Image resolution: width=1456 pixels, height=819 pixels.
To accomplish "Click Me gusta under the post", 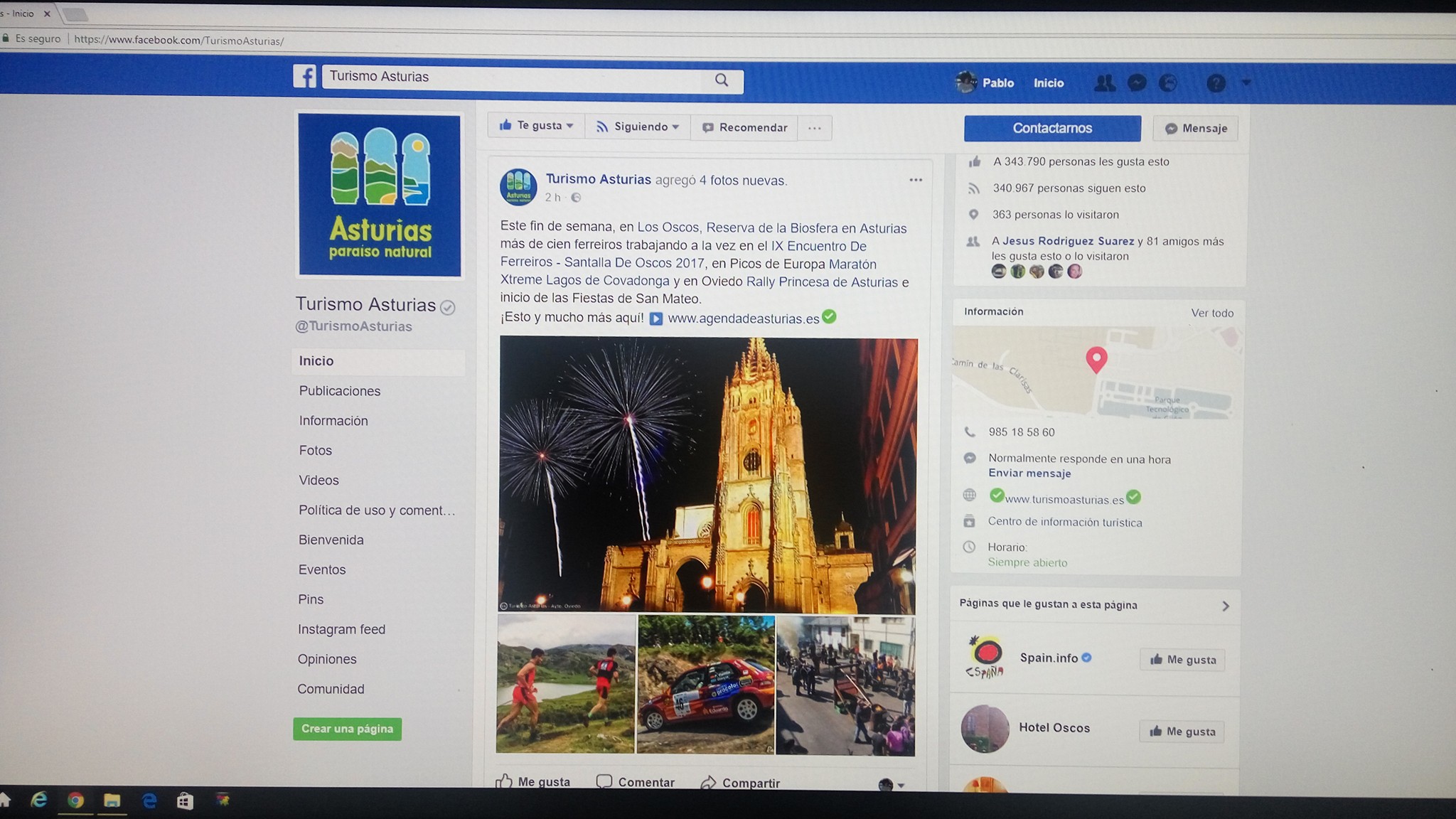I will coord(533,782).
